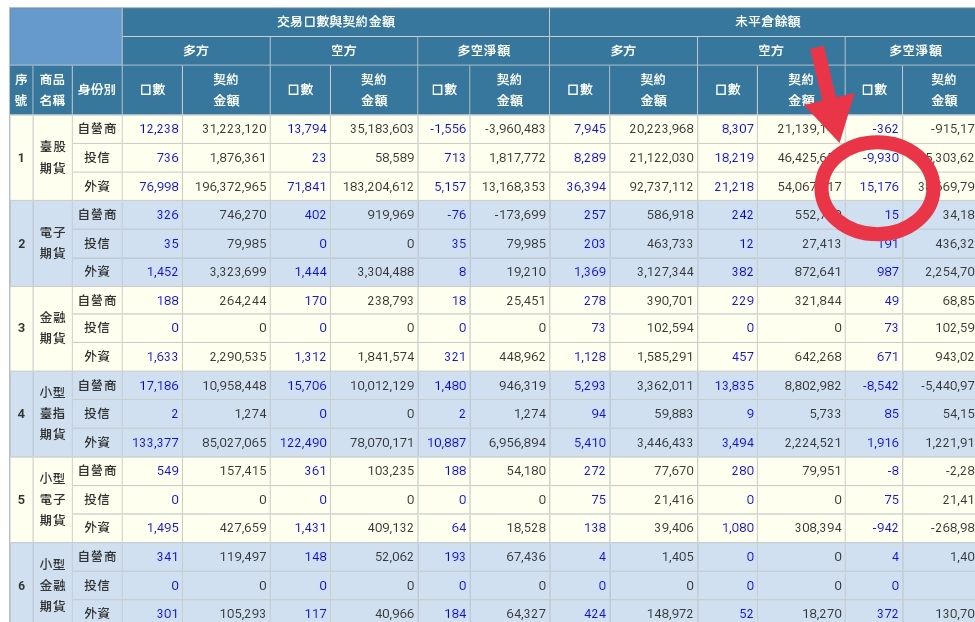
Task: Click the 電子期貨 product name cell
Action: coord(52,243)
